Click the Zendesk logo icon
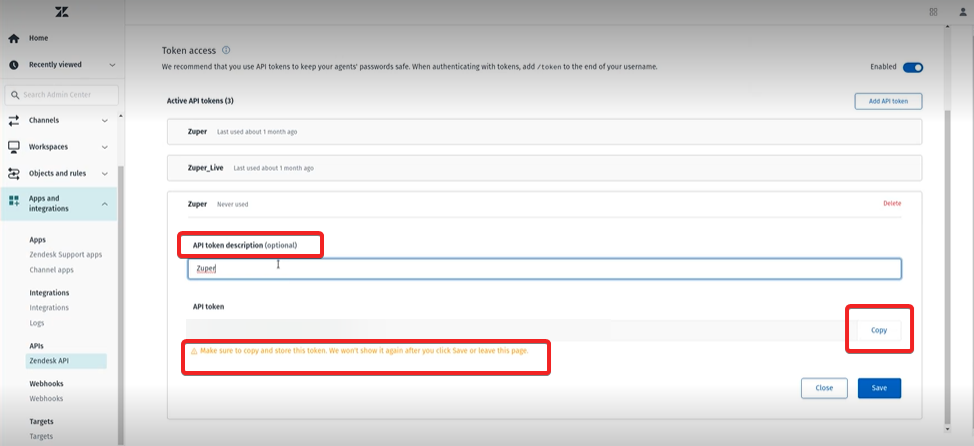Screen dimensions: 974x446 61,12
